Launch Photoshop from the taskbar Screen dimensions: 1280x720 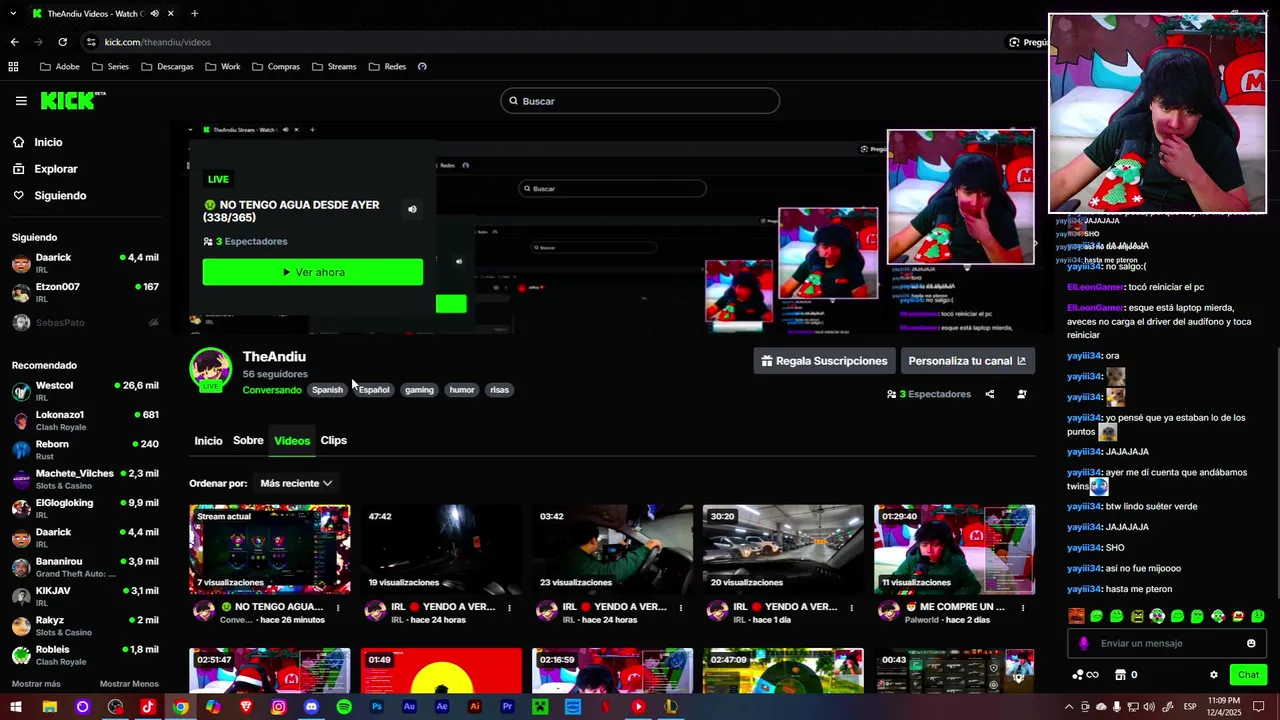tap(376, 707)
